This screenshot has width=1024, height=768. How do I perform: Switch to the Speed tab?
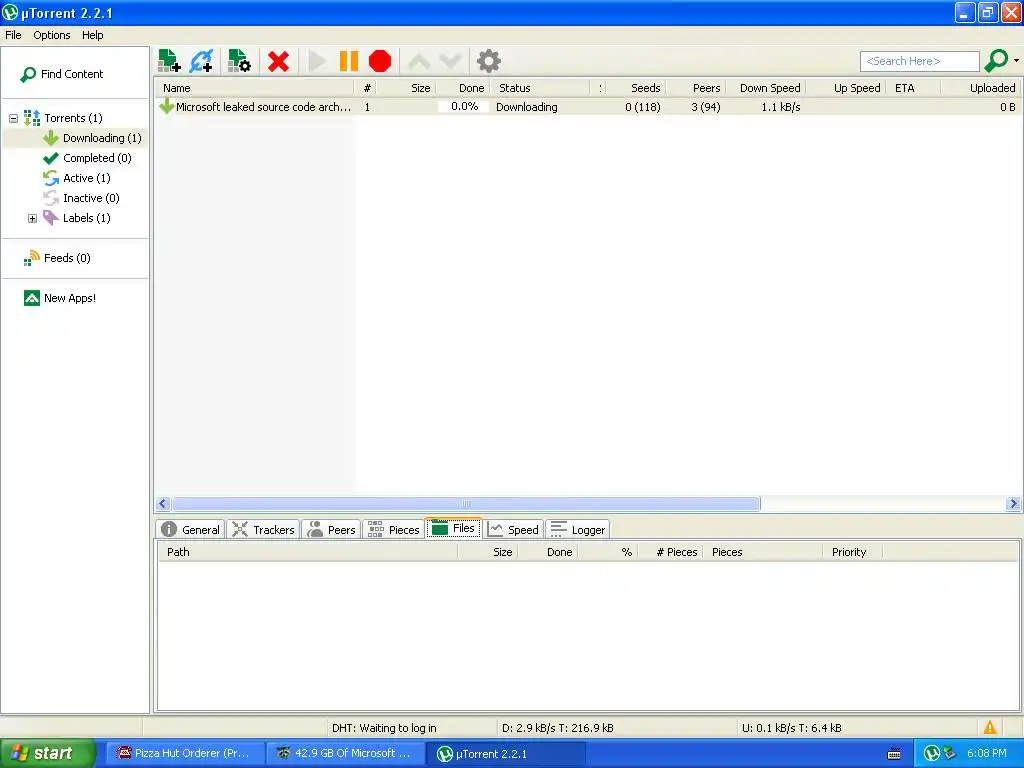click(x=513, y=530)
